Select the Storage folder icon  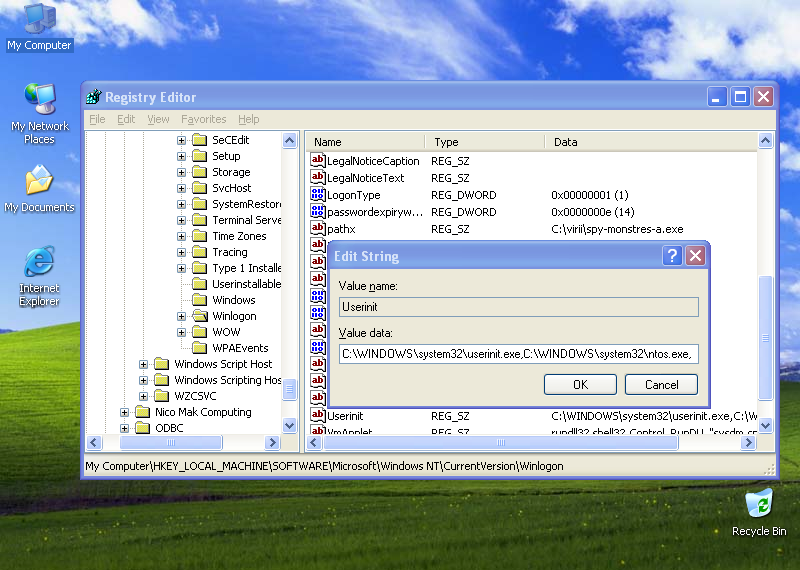(199, 172)
